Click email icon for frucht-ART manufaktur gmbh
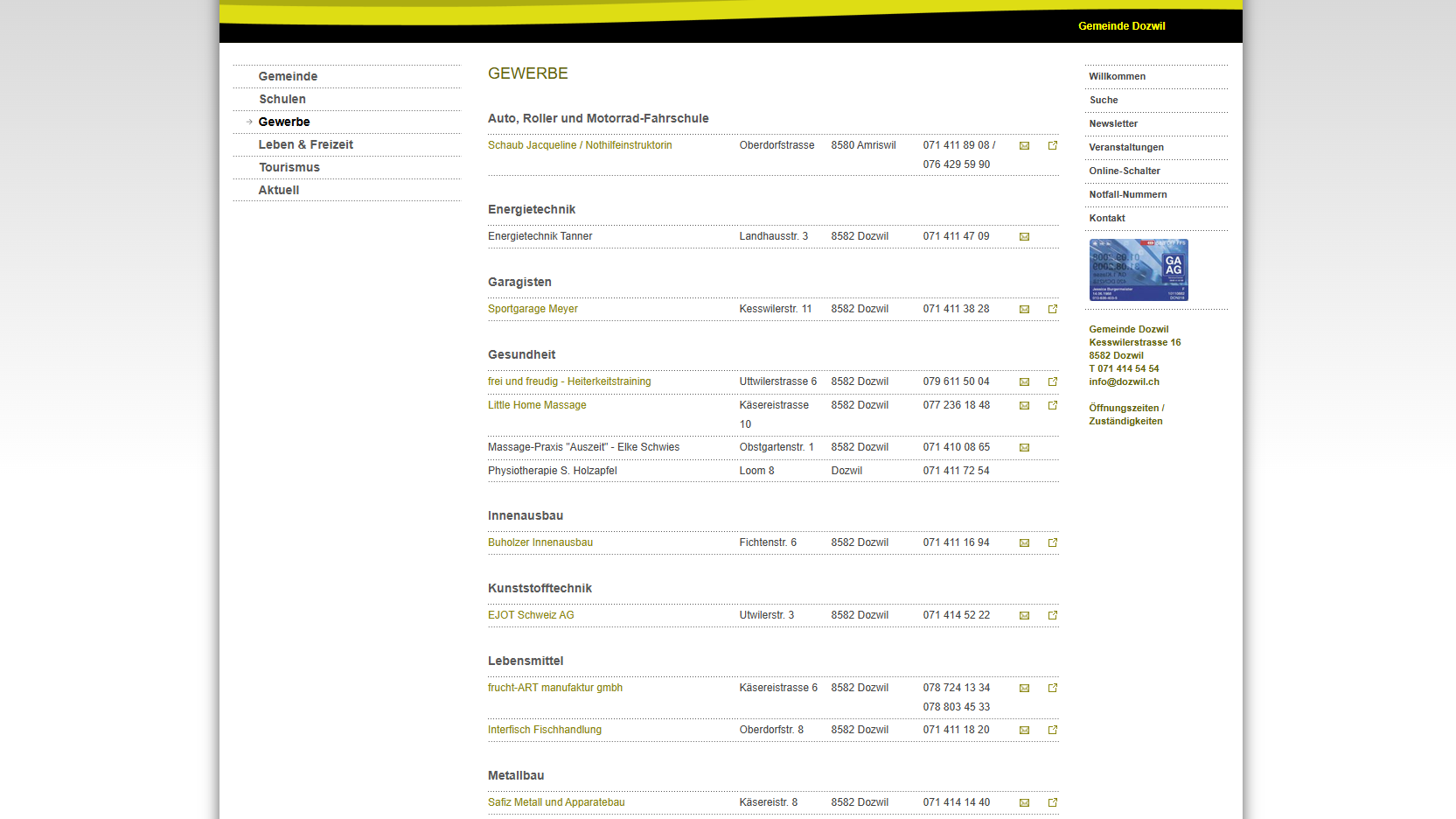1456x819 pixels. 1024,689
